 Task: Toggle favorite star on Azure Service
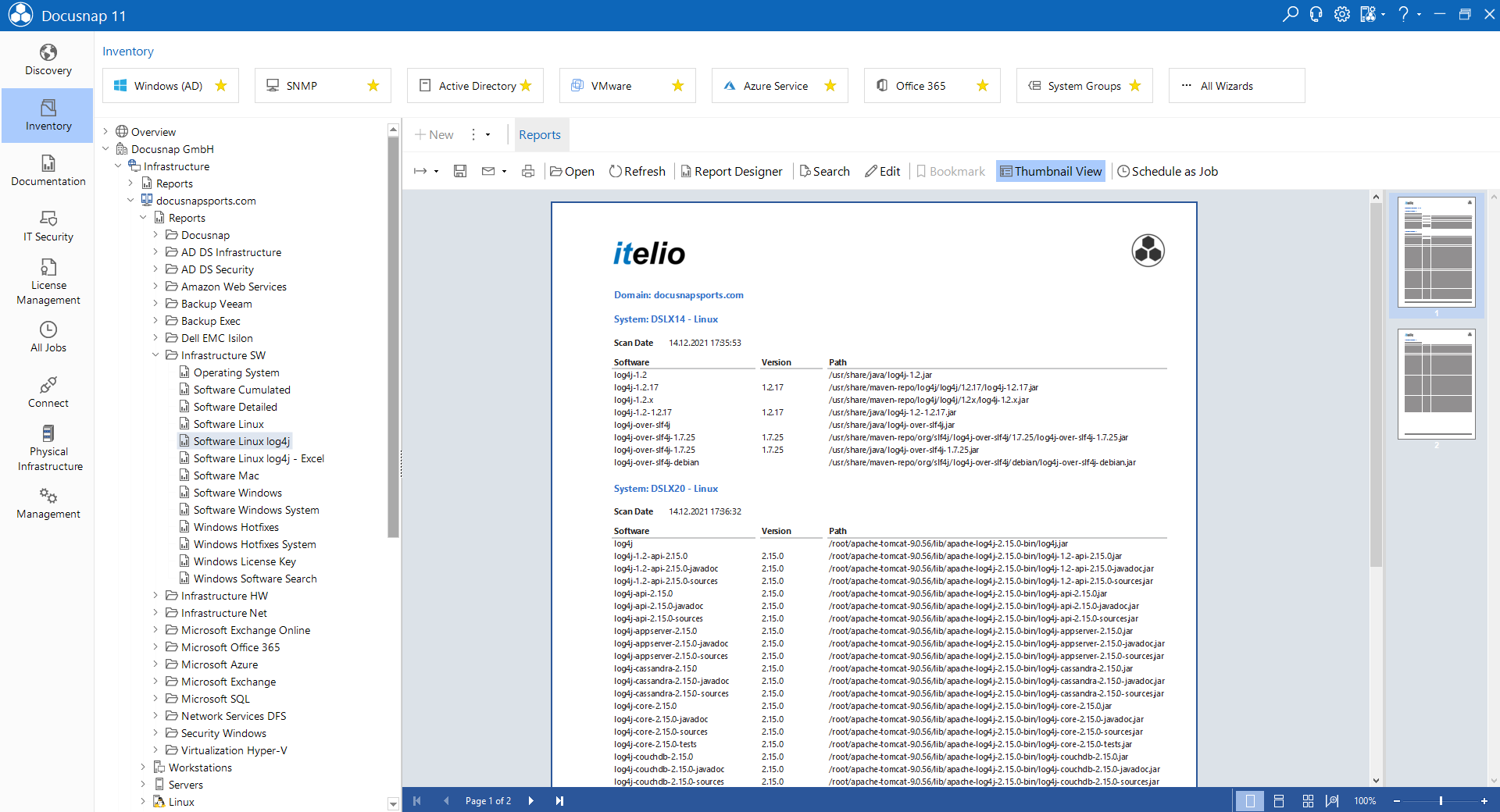pos(830,86)
